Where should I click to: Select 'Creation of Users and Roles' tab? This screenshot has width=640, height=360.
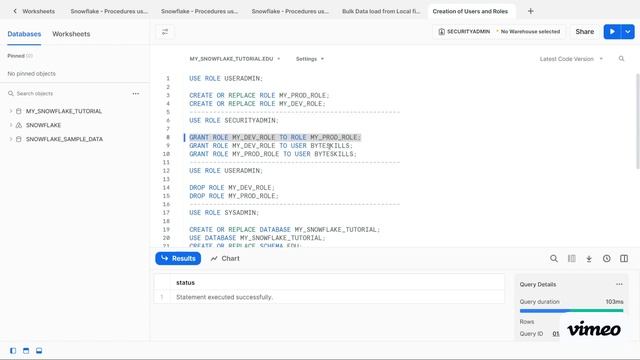(x=470, y=11)
